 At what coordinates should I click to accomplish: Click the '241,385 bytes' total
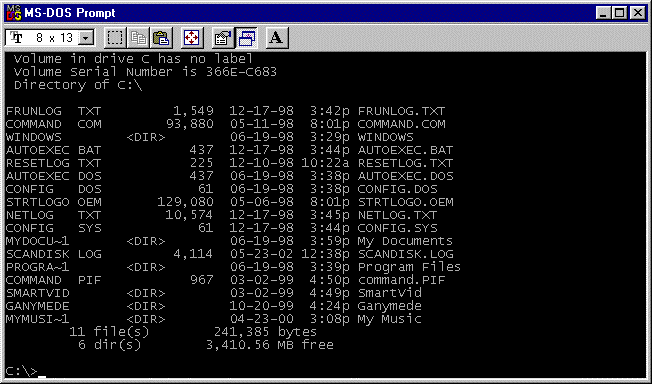pyautogui.click(x=265, y=332)
